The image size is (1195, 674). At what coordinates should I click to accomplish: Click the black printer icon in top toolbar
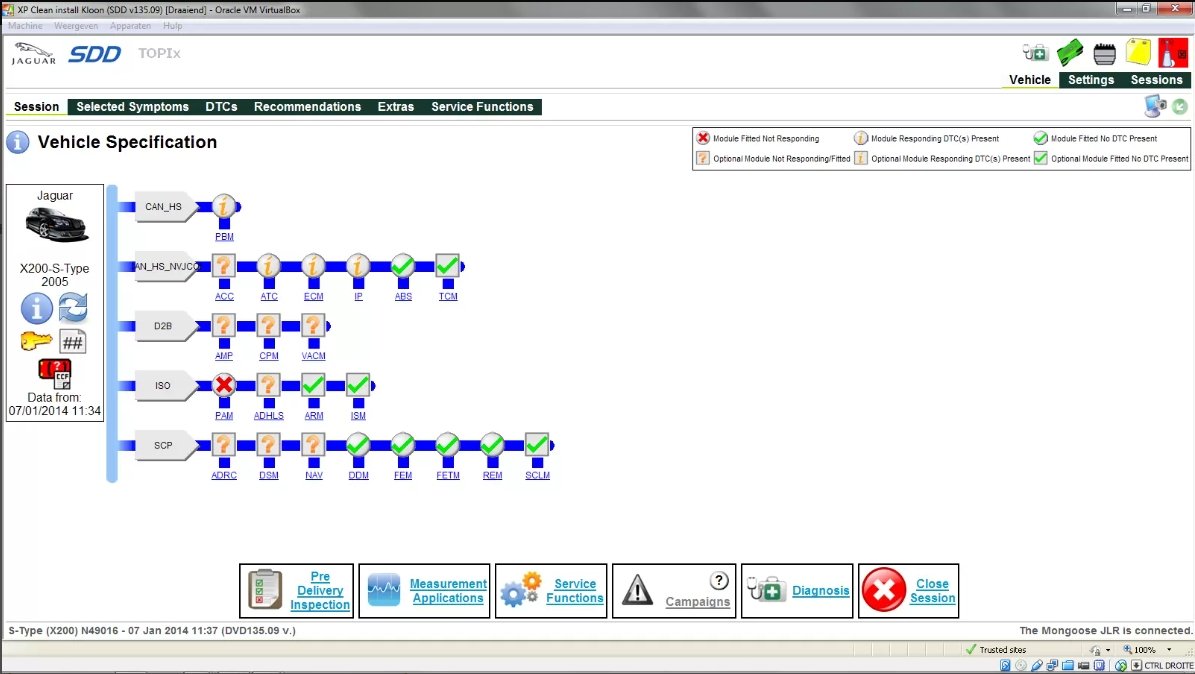pos(1104,53)
